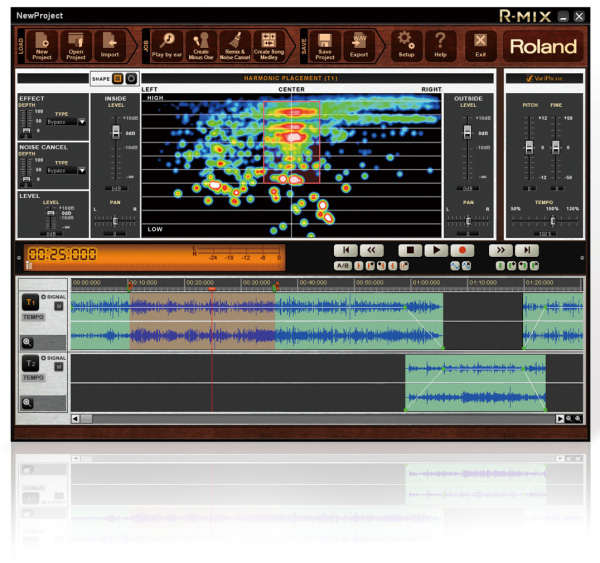Image resolution: width=600 pixels, height=563 pixels.
Task: Mute track T2 with M button
Action: click(x=59, y=367)
